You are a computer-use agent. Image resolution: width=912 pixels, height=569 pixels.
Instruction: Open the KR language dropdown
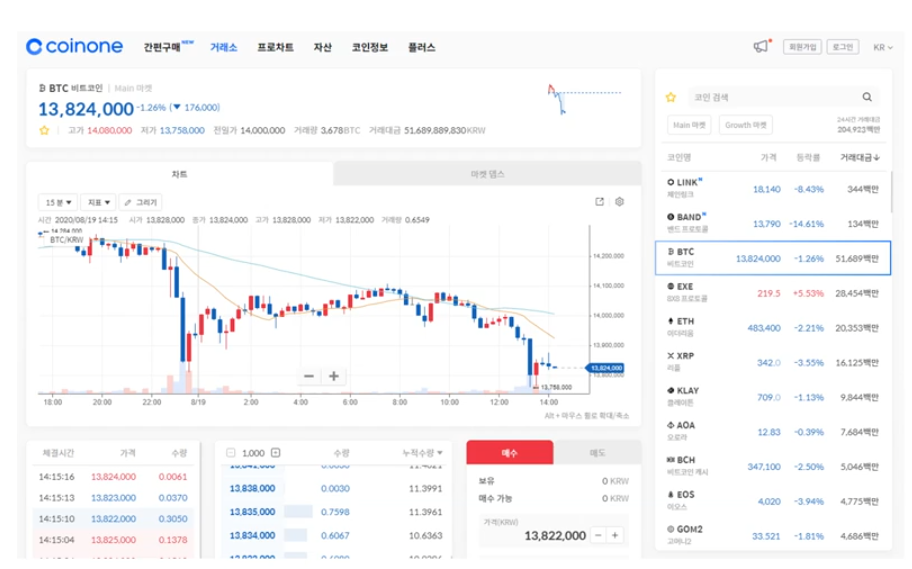coord(882,47)
